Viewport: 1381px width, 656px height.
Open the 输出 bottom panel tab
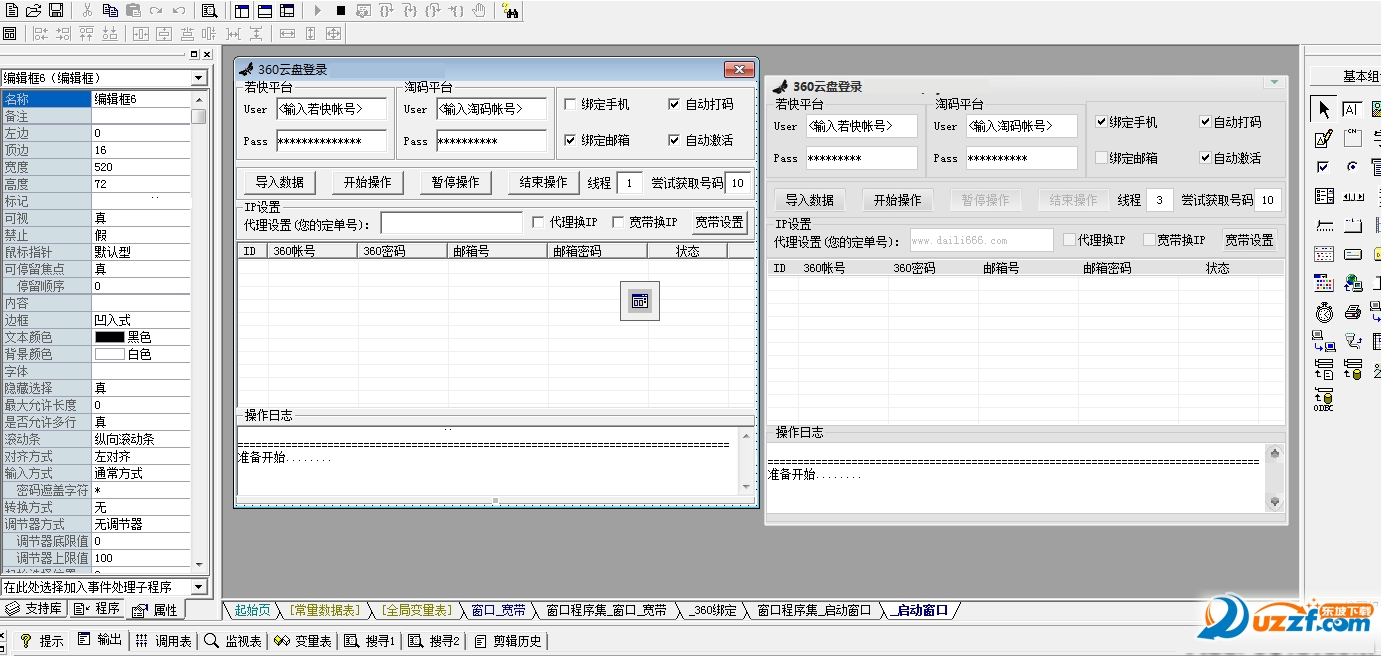click(100, 641)
